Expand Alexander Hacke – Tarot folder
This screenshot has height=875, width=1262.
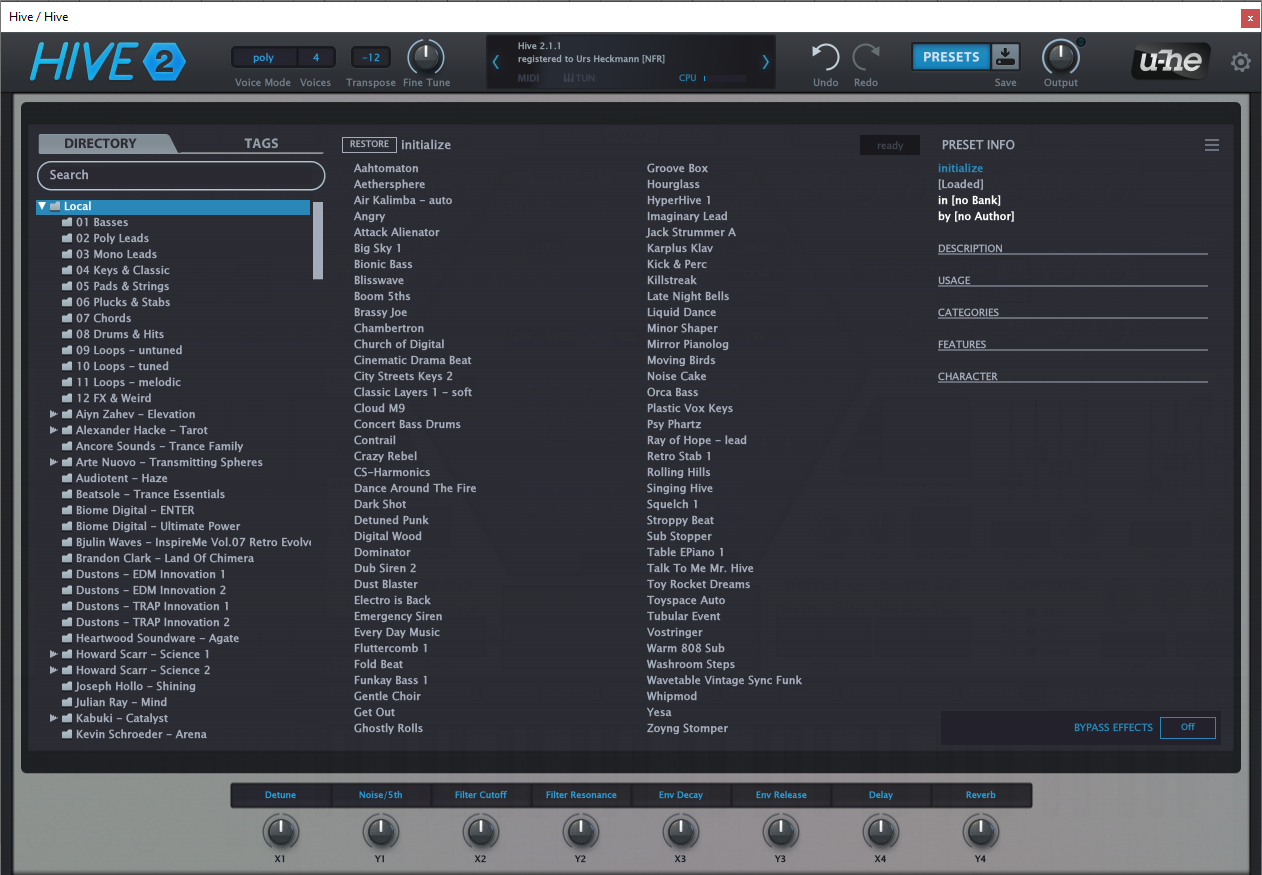click(x=54, y=430)
